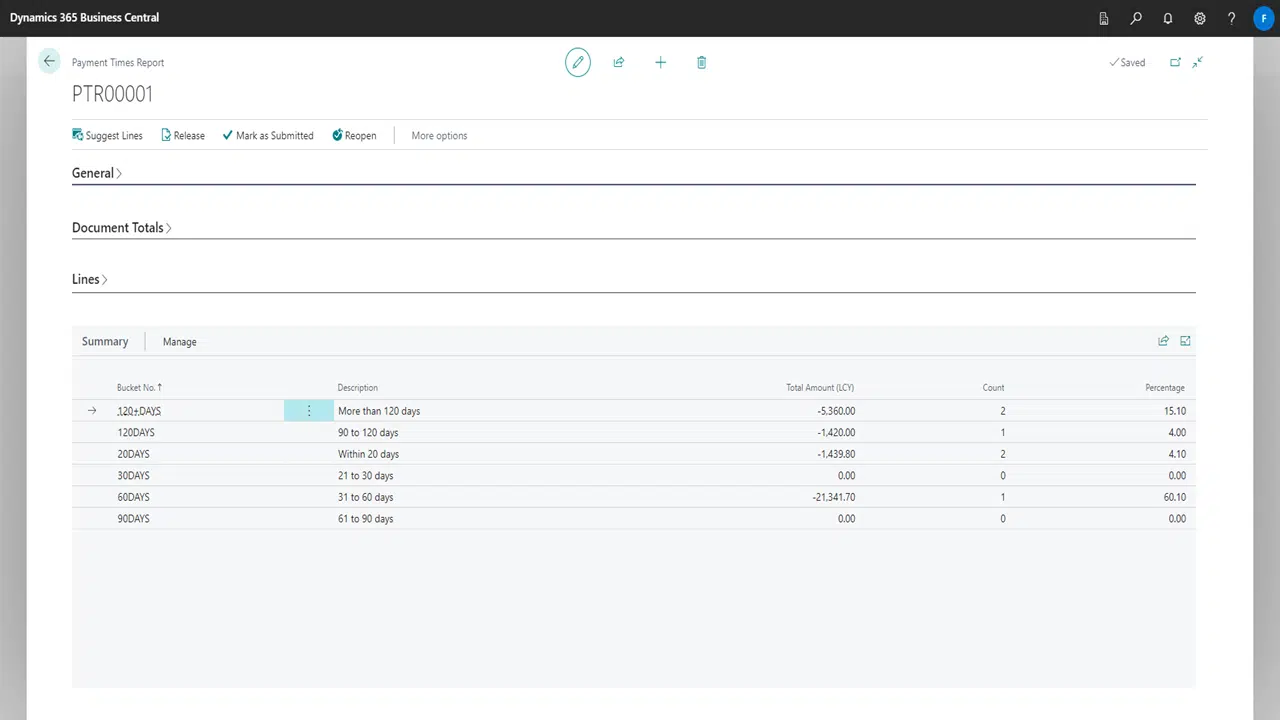
Task: Click the pencil edit icon
Action: click(577, 62)
